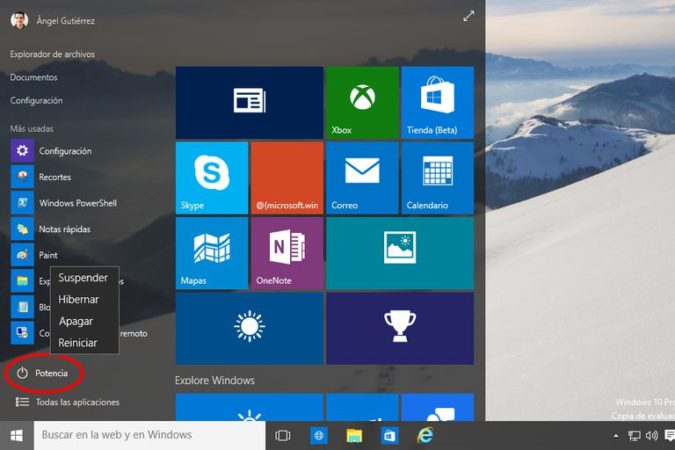Click the Buscar en la web y en Windows box
Viewport: 675px width, 450px height.
pyautogui.click(x=149, y=435)
